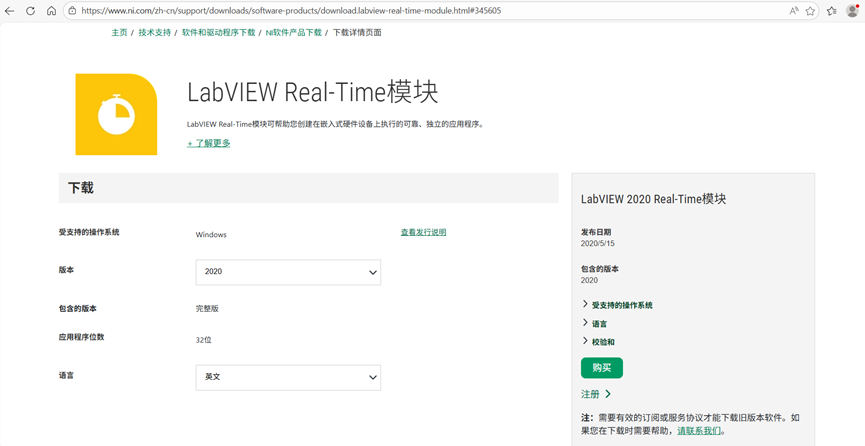The image size is (865, 446).
Task: Open the favorites list icon
Action: coord(832,10)
